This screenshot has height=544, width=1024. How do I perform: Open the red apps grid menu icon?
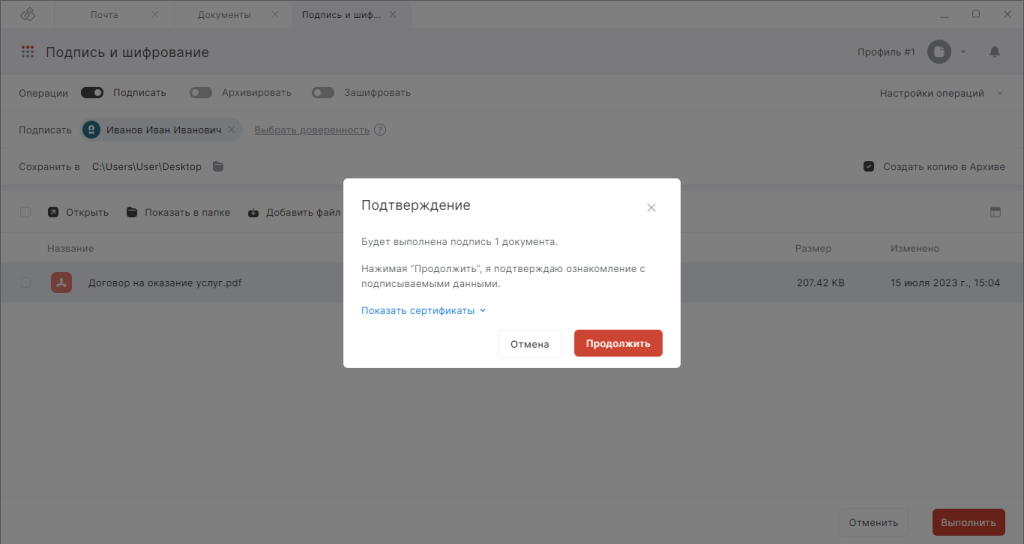pyautogui.click(x=27, y=52)
